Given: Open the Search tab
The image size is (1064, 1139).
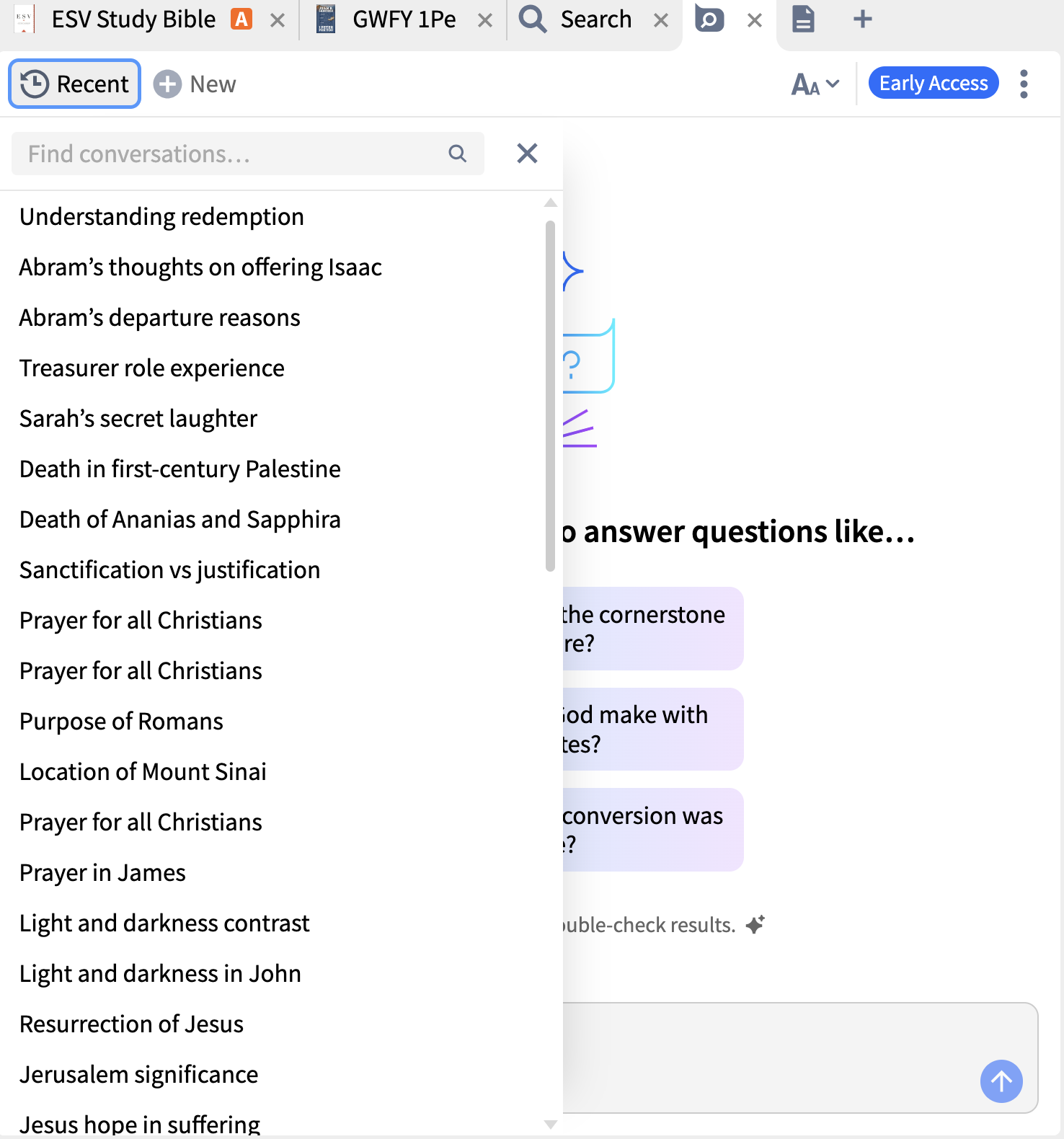Looking at the screenshot, I should [x=595, y=19].
